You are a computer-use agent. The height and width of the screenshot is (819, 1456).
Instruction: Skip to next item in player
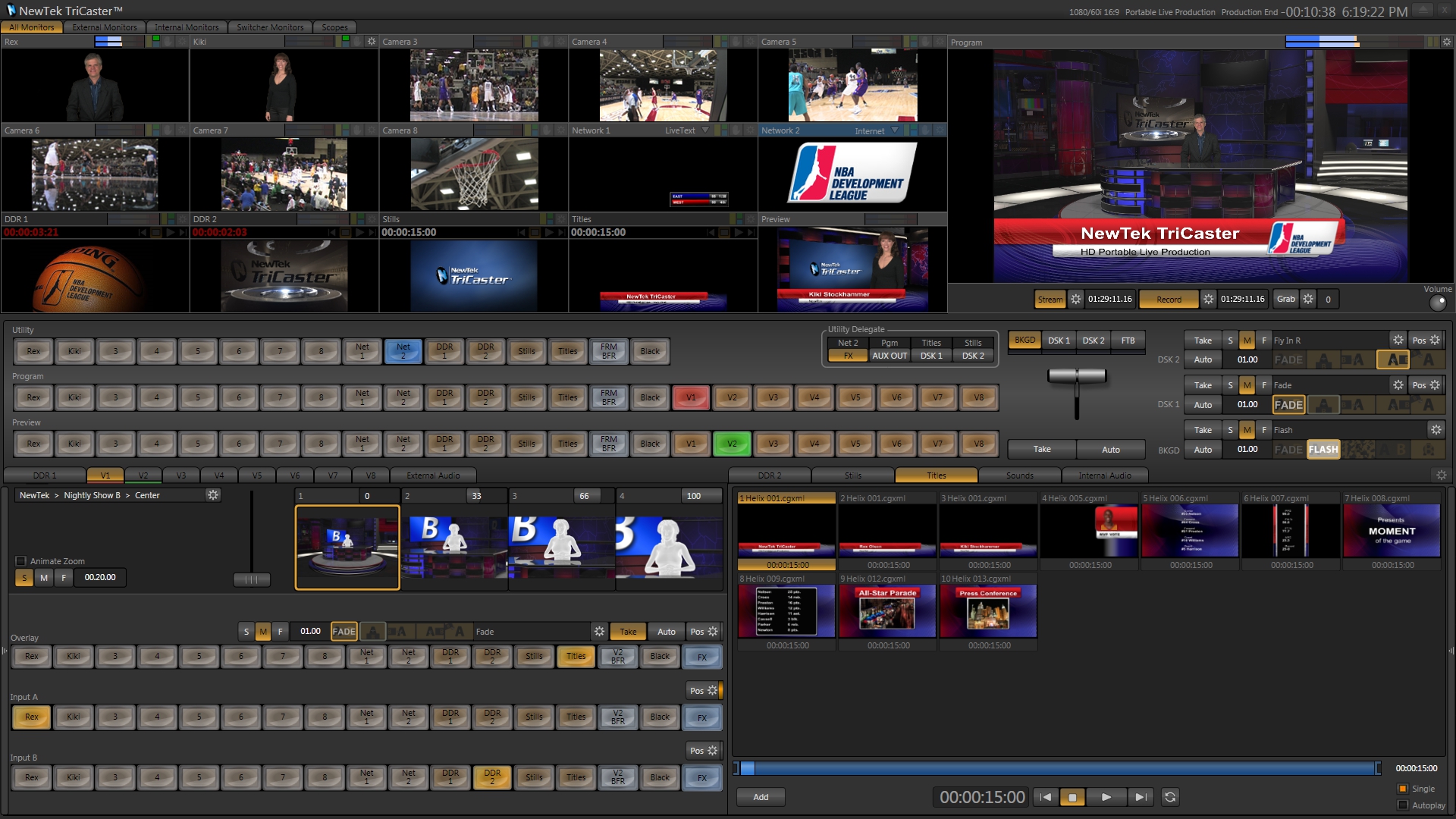1139,797
